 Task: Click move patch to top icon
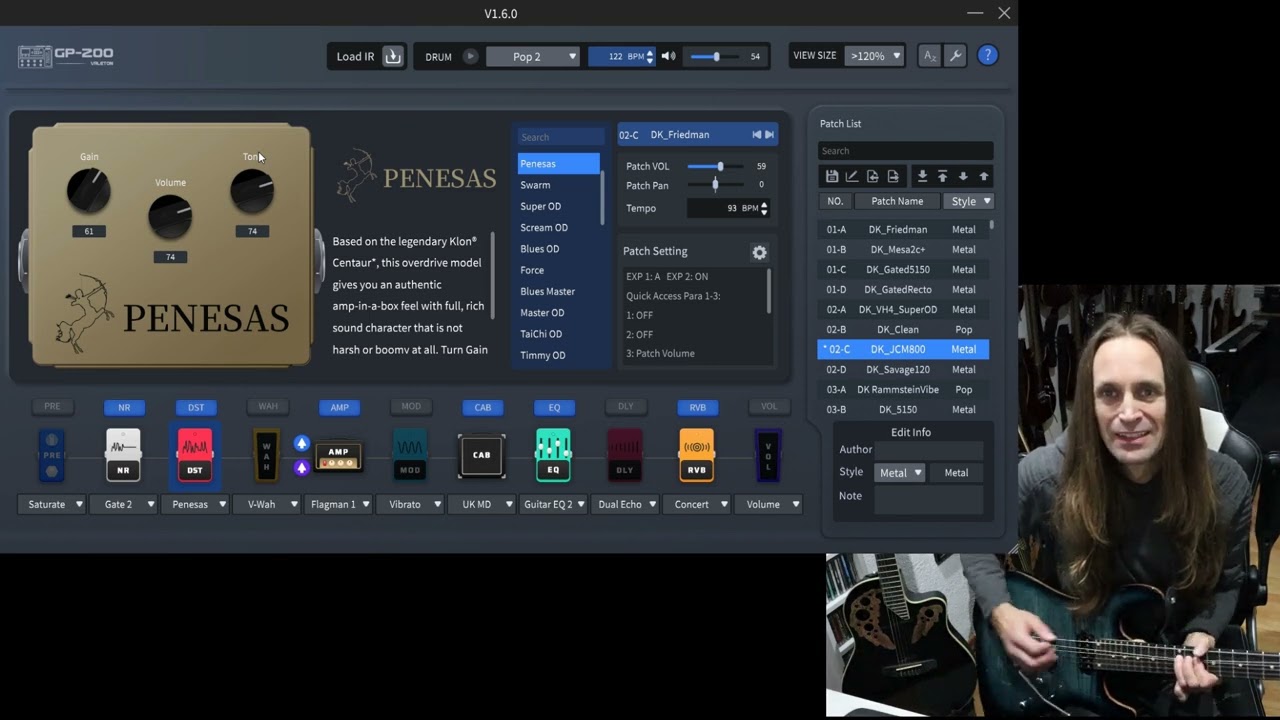coord(942,176)
